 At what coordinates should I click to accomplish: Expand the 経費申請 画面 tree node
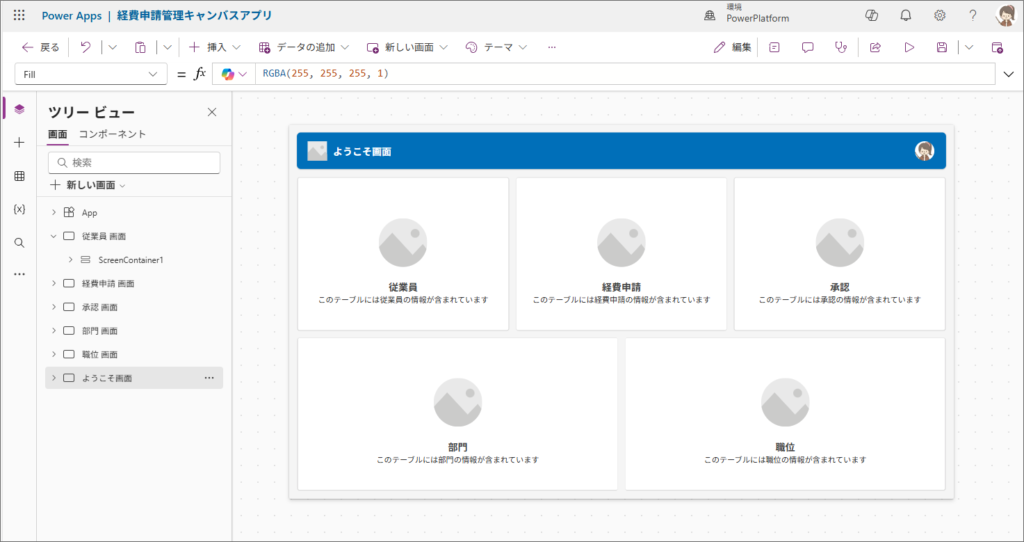click(54, 283)
